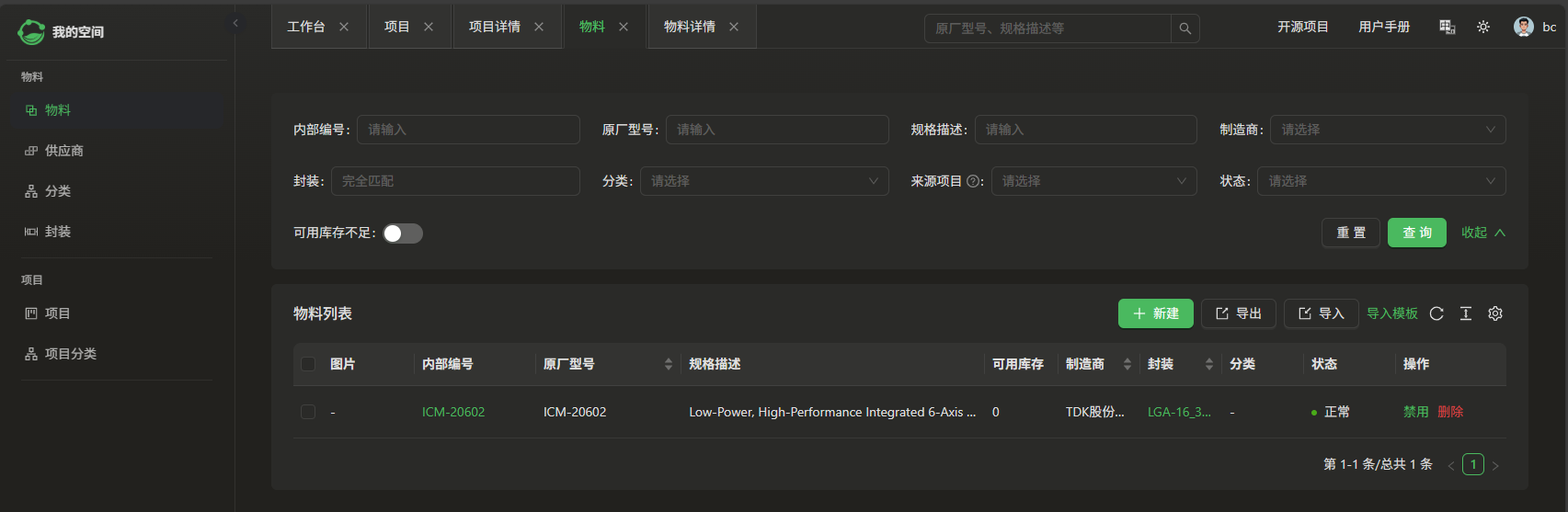The width and height of the screenshot is (1568, 512).
Task: Refresh the 物料列表 table
Action: click(1436, 313)
